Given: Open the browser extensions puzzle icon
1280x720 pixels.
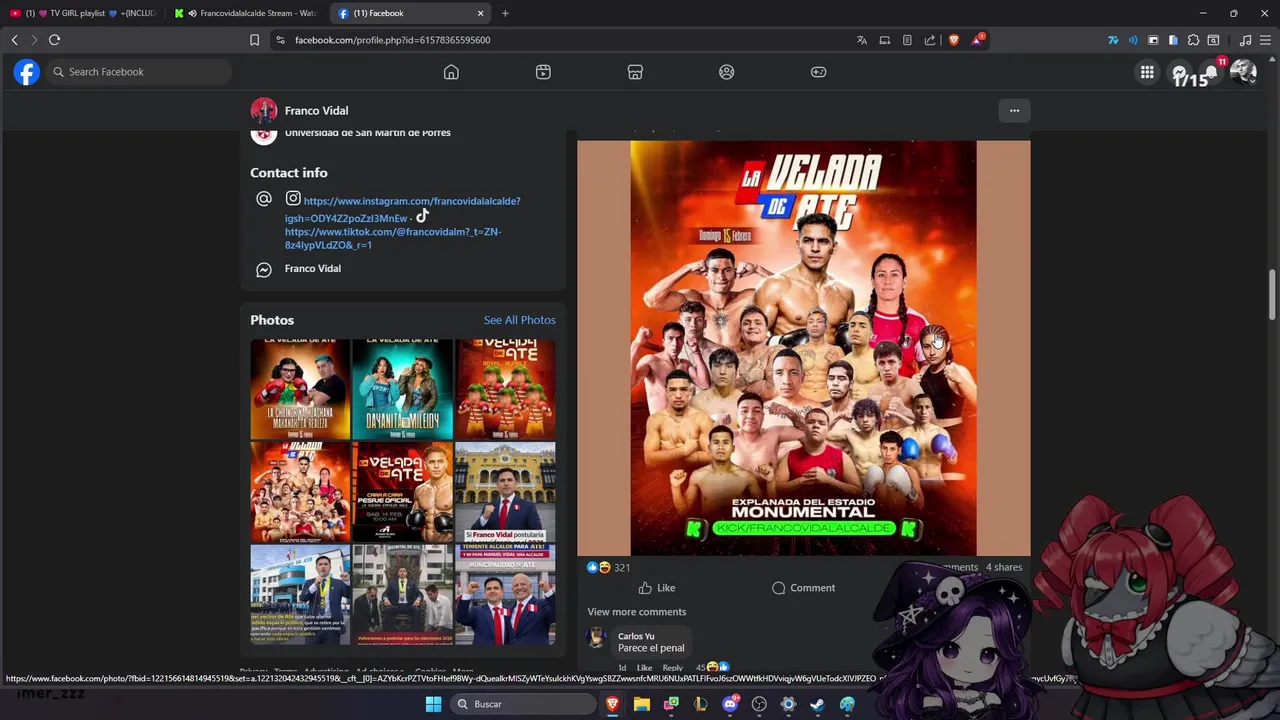Looking at the screenshot, I should point(1193,40).
